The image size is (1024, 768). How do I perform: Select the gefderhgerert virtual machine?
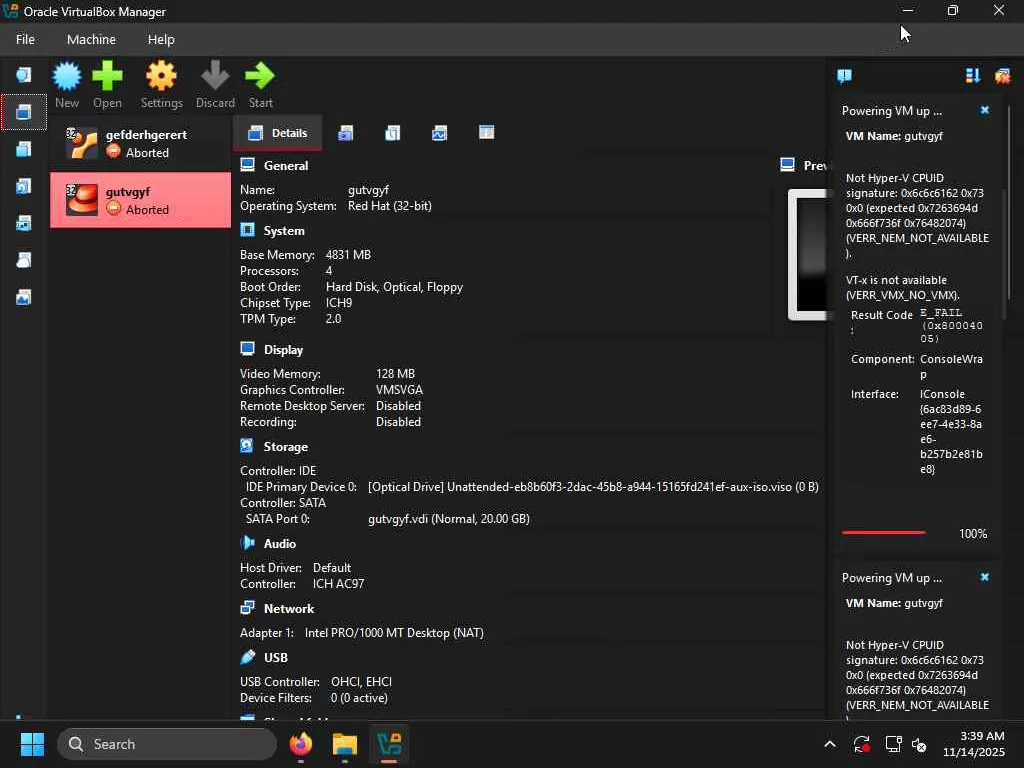click(140, 143)
